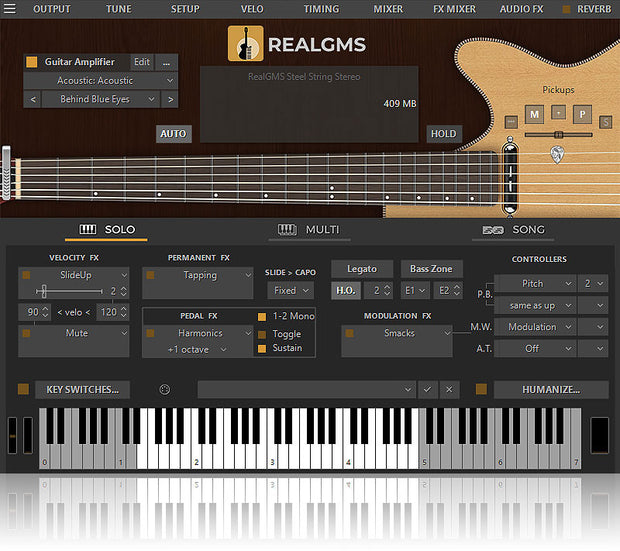Open the After Touch Off dropdown
Image resolution: width=620 pixels, height=551 pixels.
[535, 348]
